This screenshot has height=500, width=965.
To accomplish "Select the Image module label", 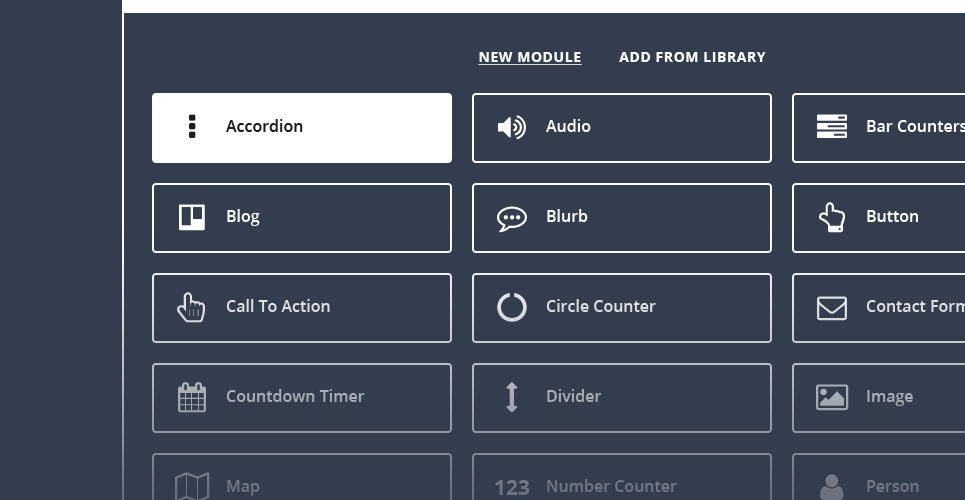I will pos(889,397).
